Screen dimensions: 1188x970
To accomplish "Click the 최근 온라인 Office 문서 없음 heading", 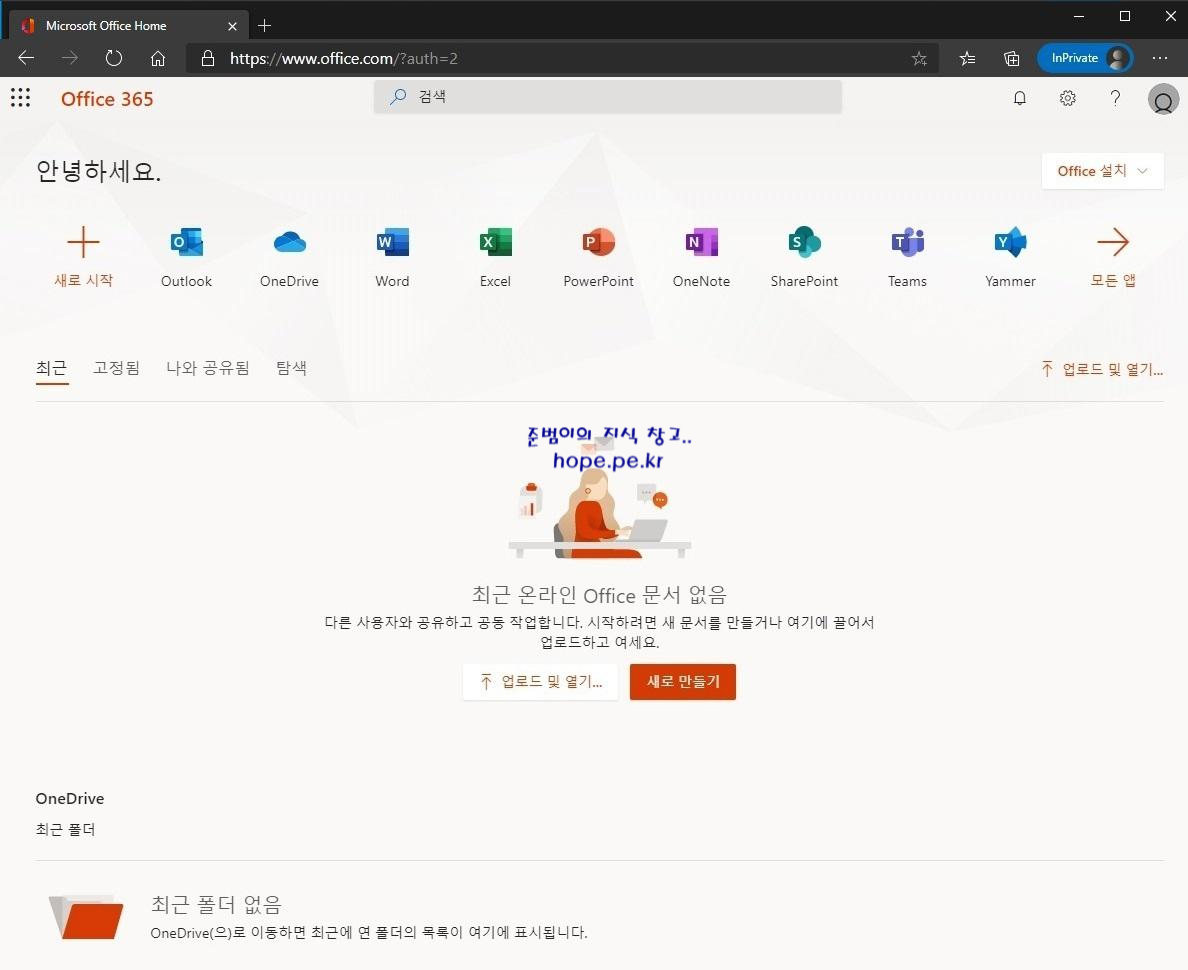I will click(599, 595).
